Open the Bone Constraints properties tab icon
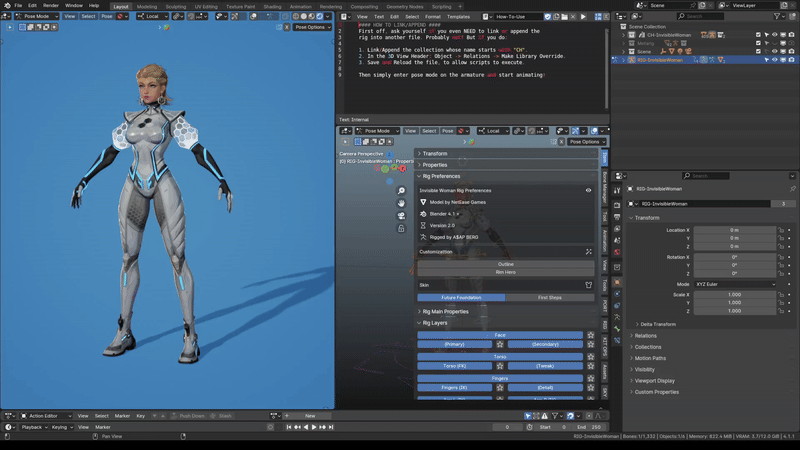Image resolution: width=800 pixels, height=450 pixels. pyautogui.click(x=617, y=340)
